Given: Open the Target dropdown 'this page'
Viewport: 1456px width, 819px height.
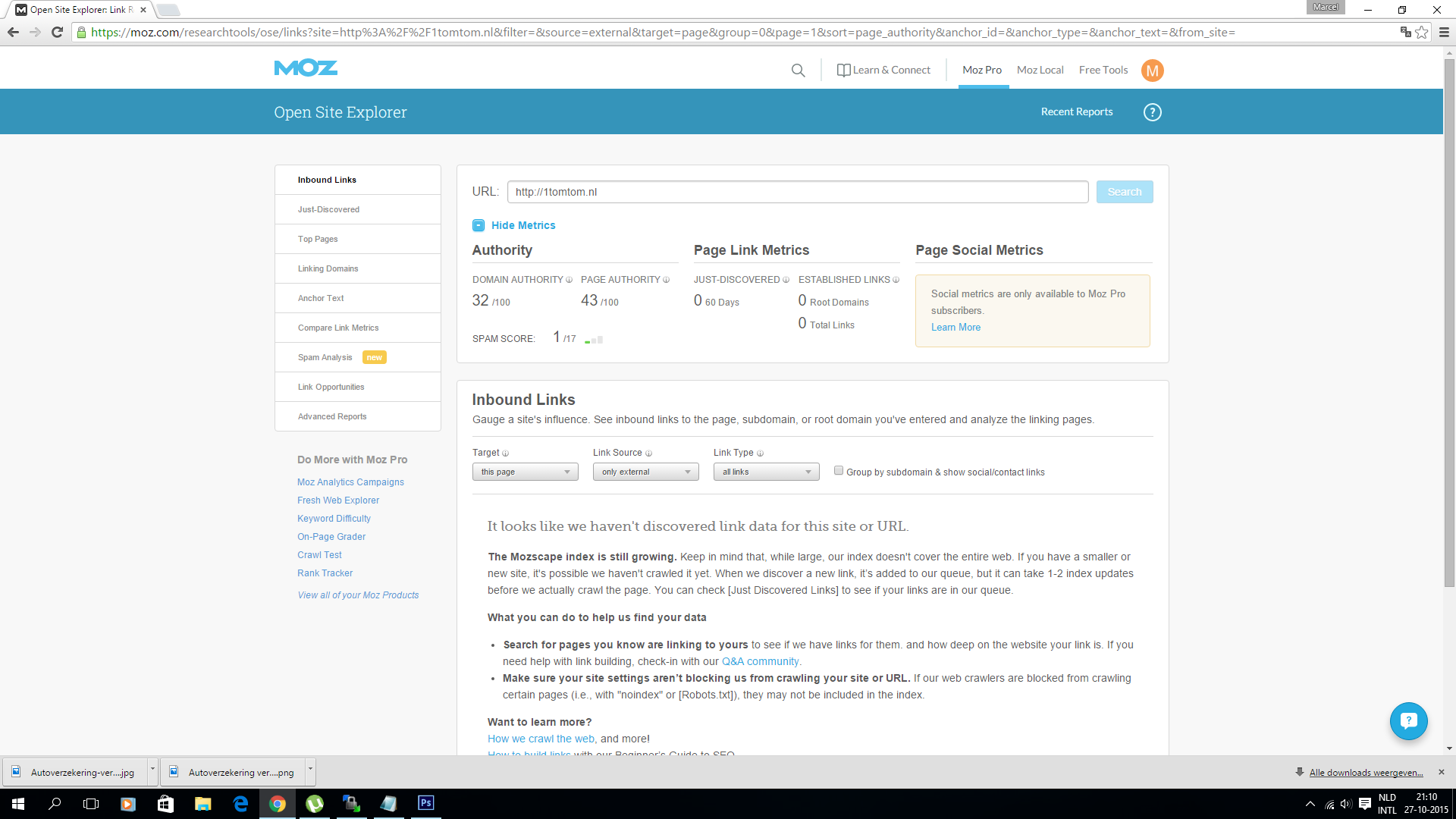Looking at the screenshot, I should click(x=525, y=472).
